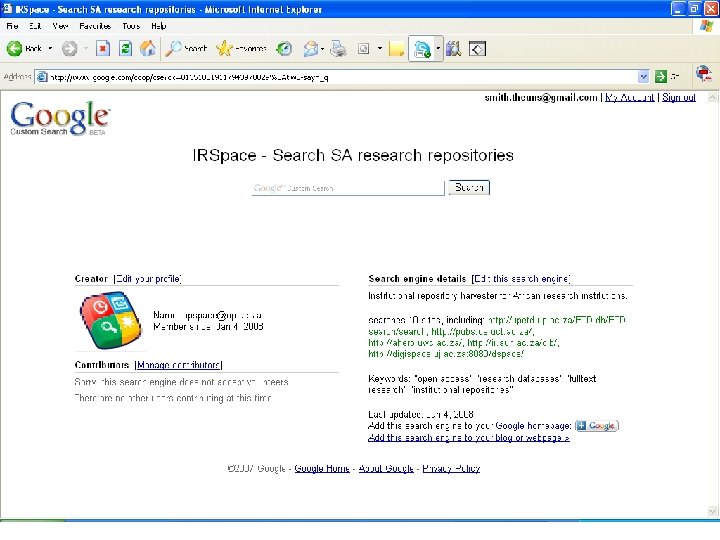The width and height of the screenshot is (720, 540).
Task: Open the Forward button dropdown arrow
Action: [x=85, y=48]
